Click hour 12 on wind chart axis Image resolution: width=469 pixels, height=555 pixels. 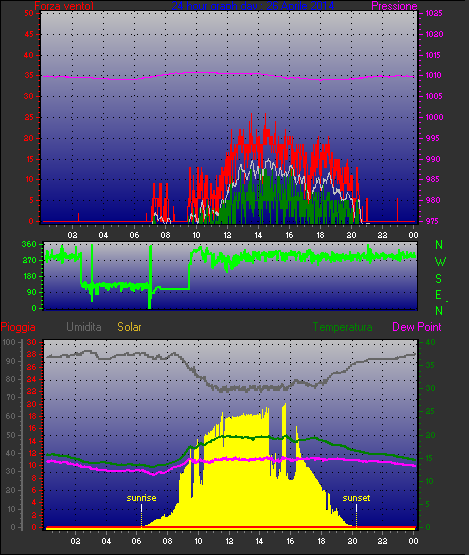click(x=227, y=235)
